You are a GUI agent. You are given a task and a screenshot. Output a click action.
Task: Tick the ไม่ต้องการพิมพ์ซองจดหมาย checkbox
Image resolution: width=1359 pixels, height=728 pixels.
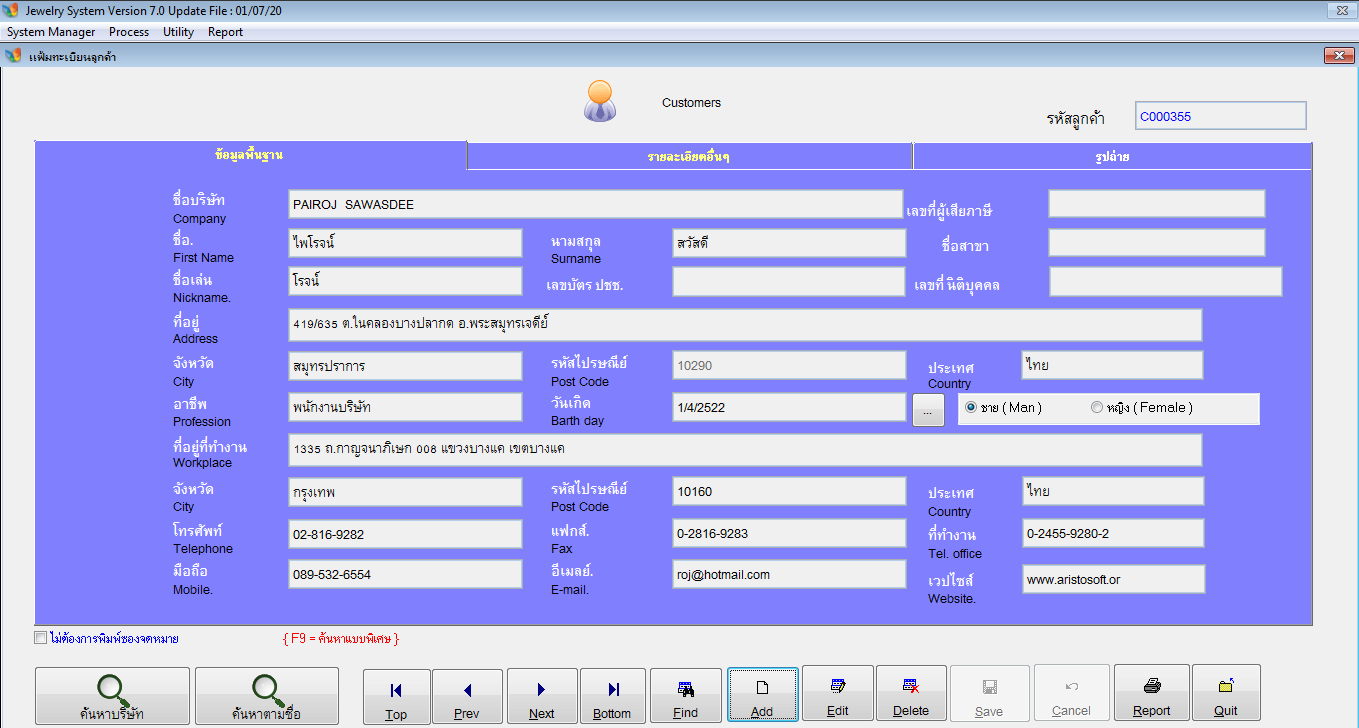tap(41, 638)
